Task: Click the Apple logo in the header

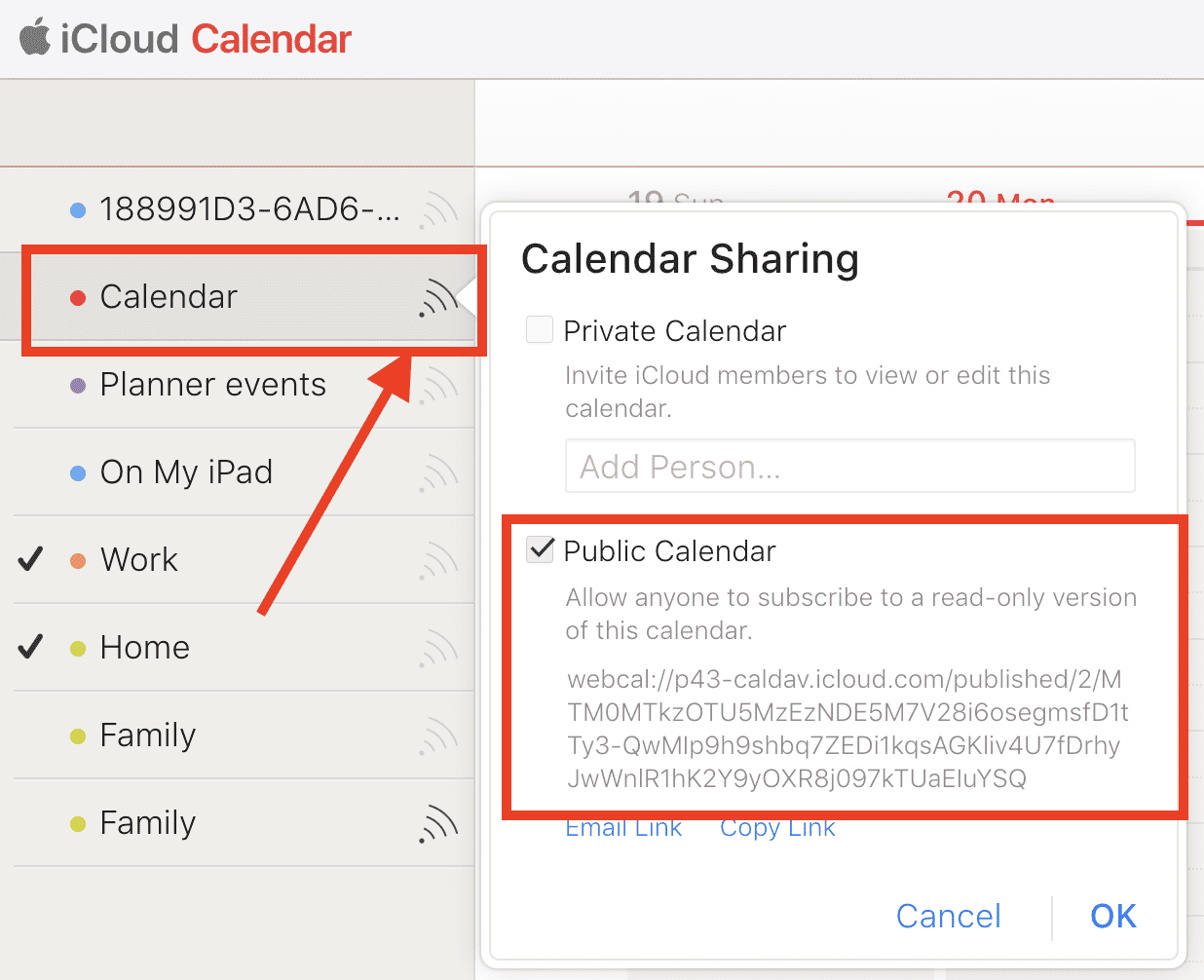Action: pos(35,39)
